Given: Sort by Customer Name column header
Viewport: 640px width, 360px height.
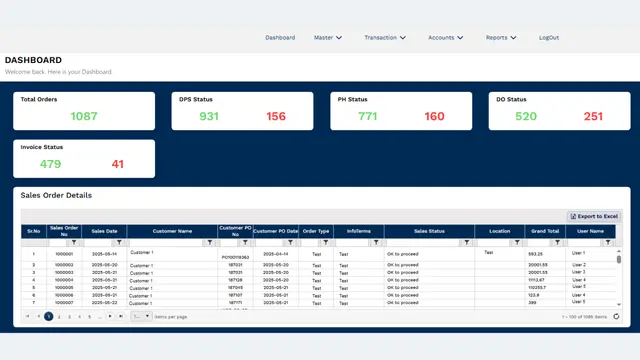Looking at the screenshot, I should tap(172, 231).
